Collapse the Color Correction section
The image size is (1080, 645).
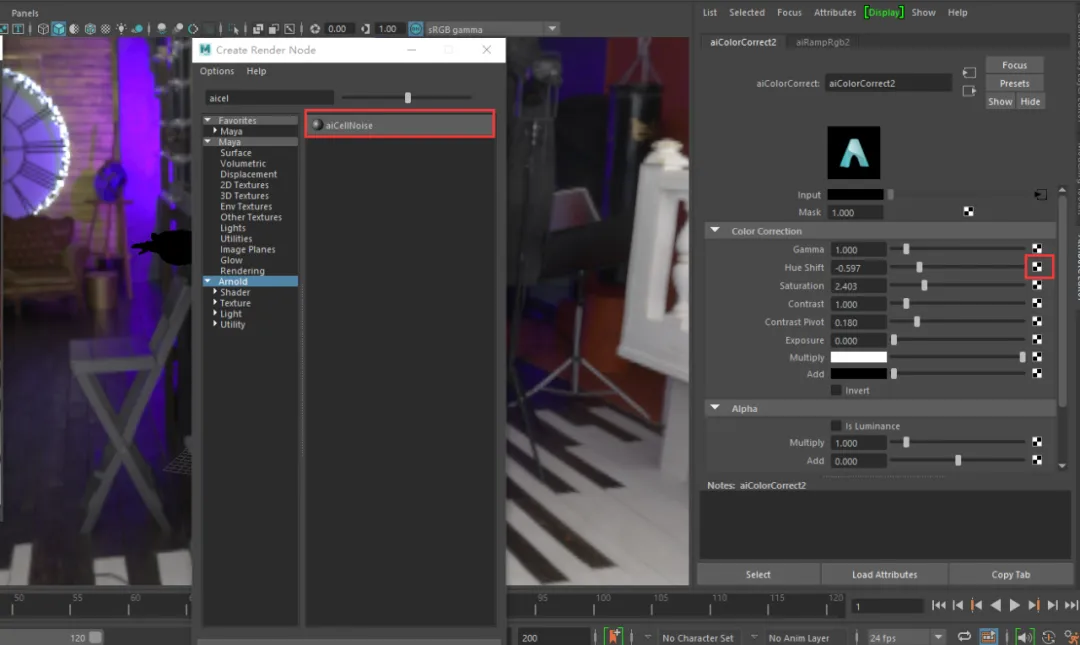(715, 230)
